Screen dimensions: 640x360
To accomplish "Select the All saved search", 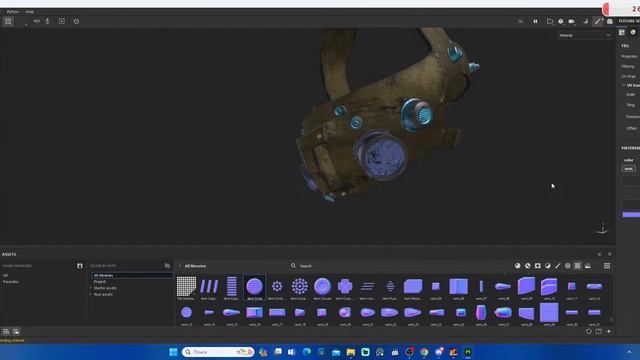I will [x=5, y=276].
